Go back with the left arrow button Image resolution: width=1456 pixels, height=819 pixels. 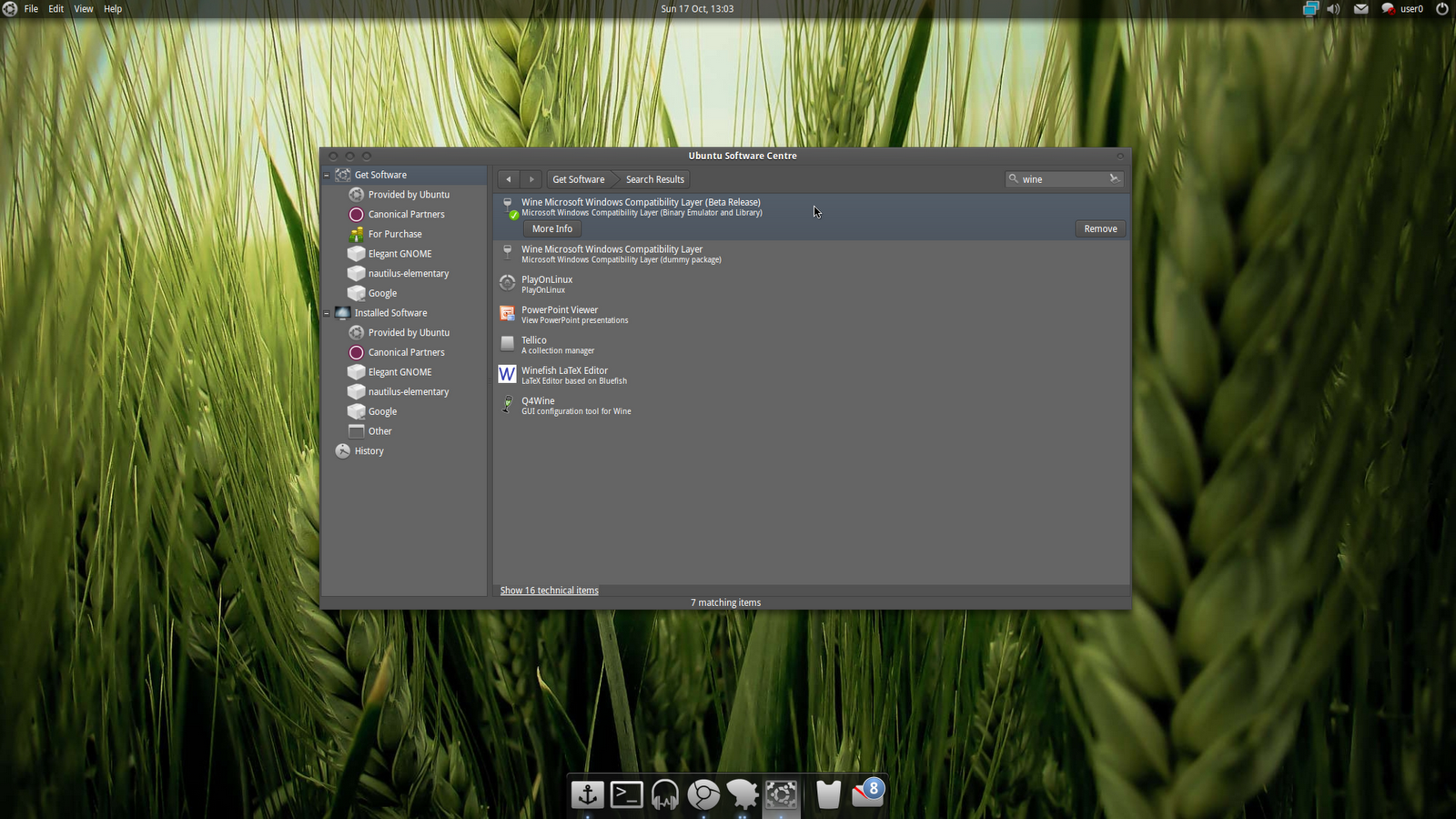point(509,179)
